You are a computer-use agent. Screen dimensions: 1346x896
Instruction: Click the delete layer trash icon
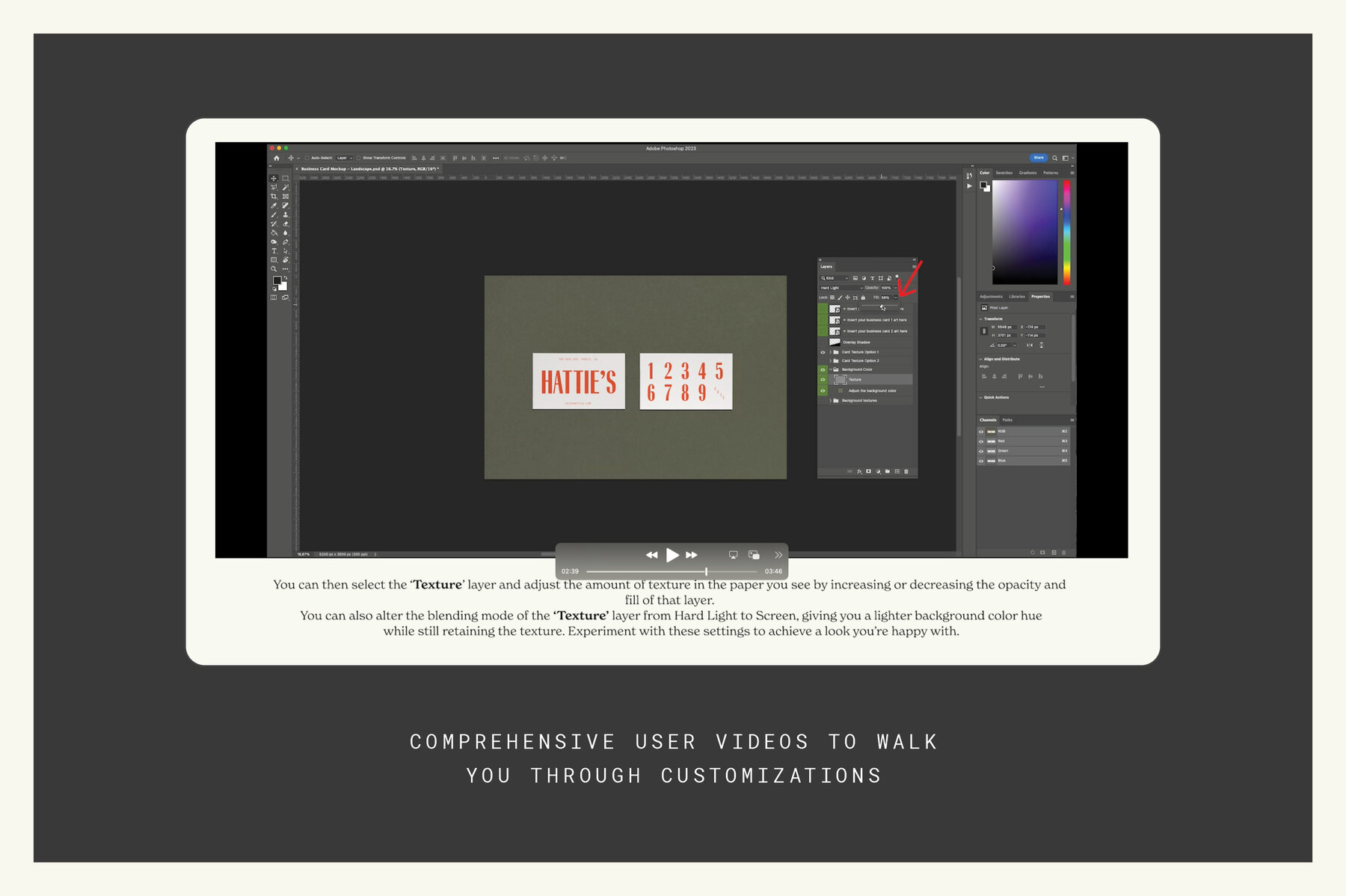pos(906,472)
